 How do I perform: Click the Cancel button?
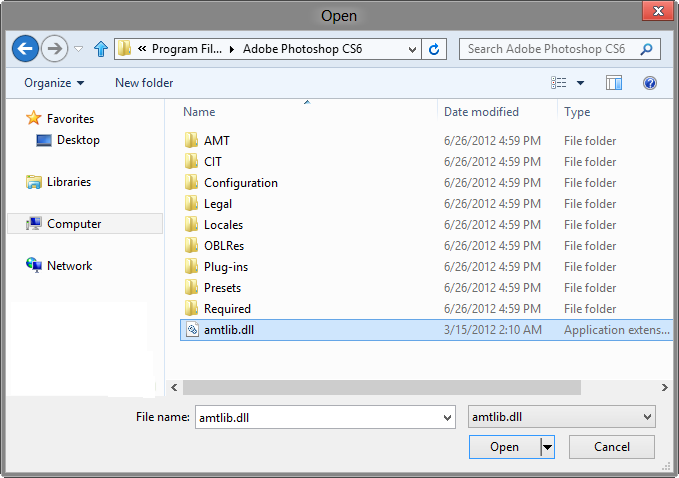(x=611, y=447)
